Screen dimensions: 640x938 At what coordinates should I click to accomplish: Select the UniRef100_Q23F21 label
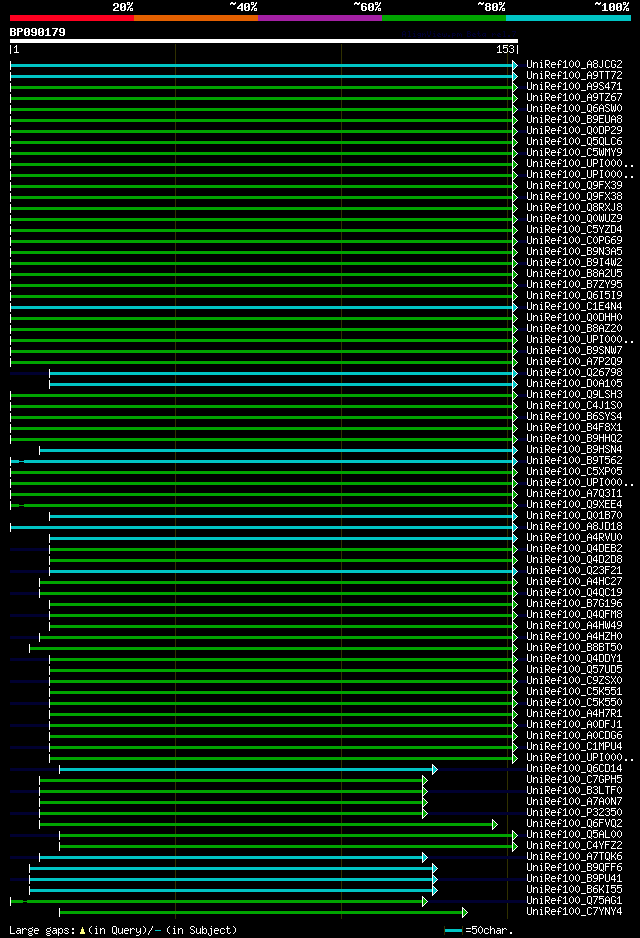tap(574, 571)
